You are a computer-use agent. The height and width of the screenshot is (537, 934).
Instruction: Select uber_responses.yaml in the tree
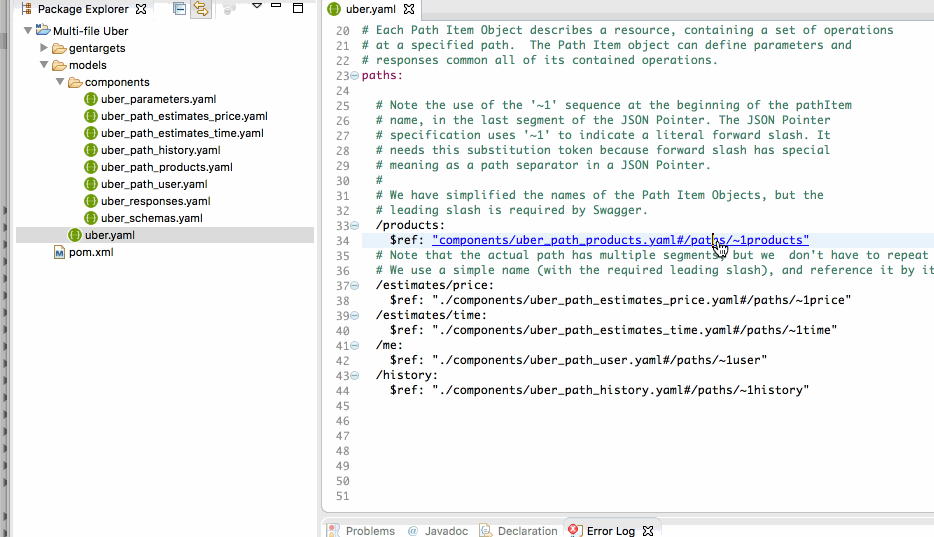point(155,201)
